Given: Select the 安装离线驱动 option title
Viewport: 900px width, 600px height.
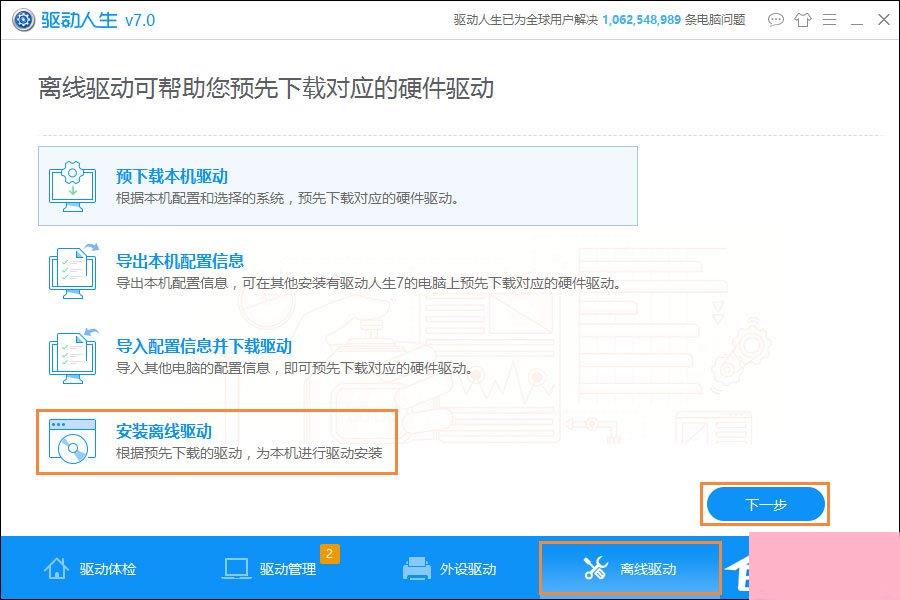Looking at the screenshot, I should pyautogui.click(x=164, y=431).
